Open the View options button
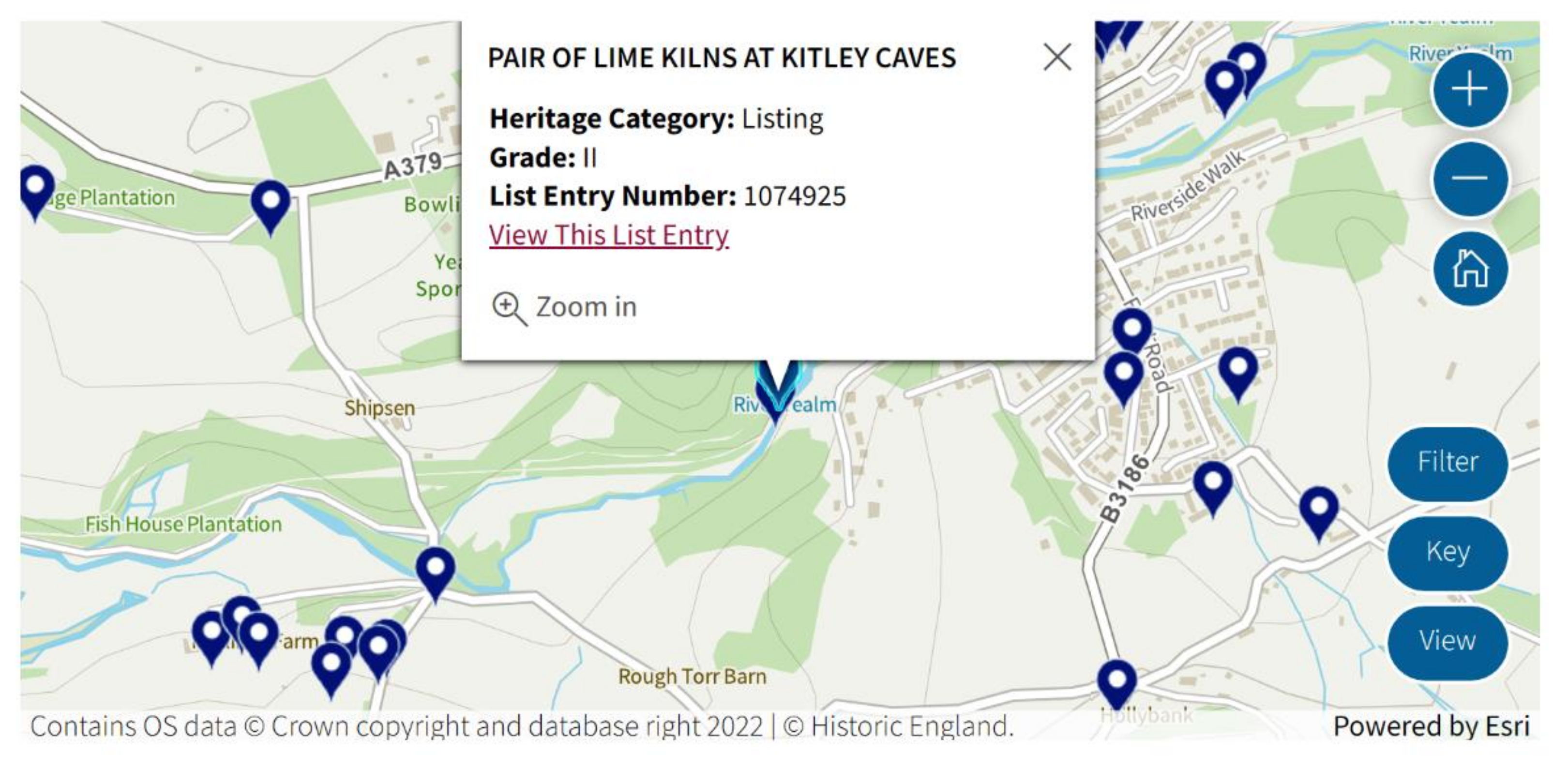Screen dimensions: 1568x784 (x=1447, y=641)
